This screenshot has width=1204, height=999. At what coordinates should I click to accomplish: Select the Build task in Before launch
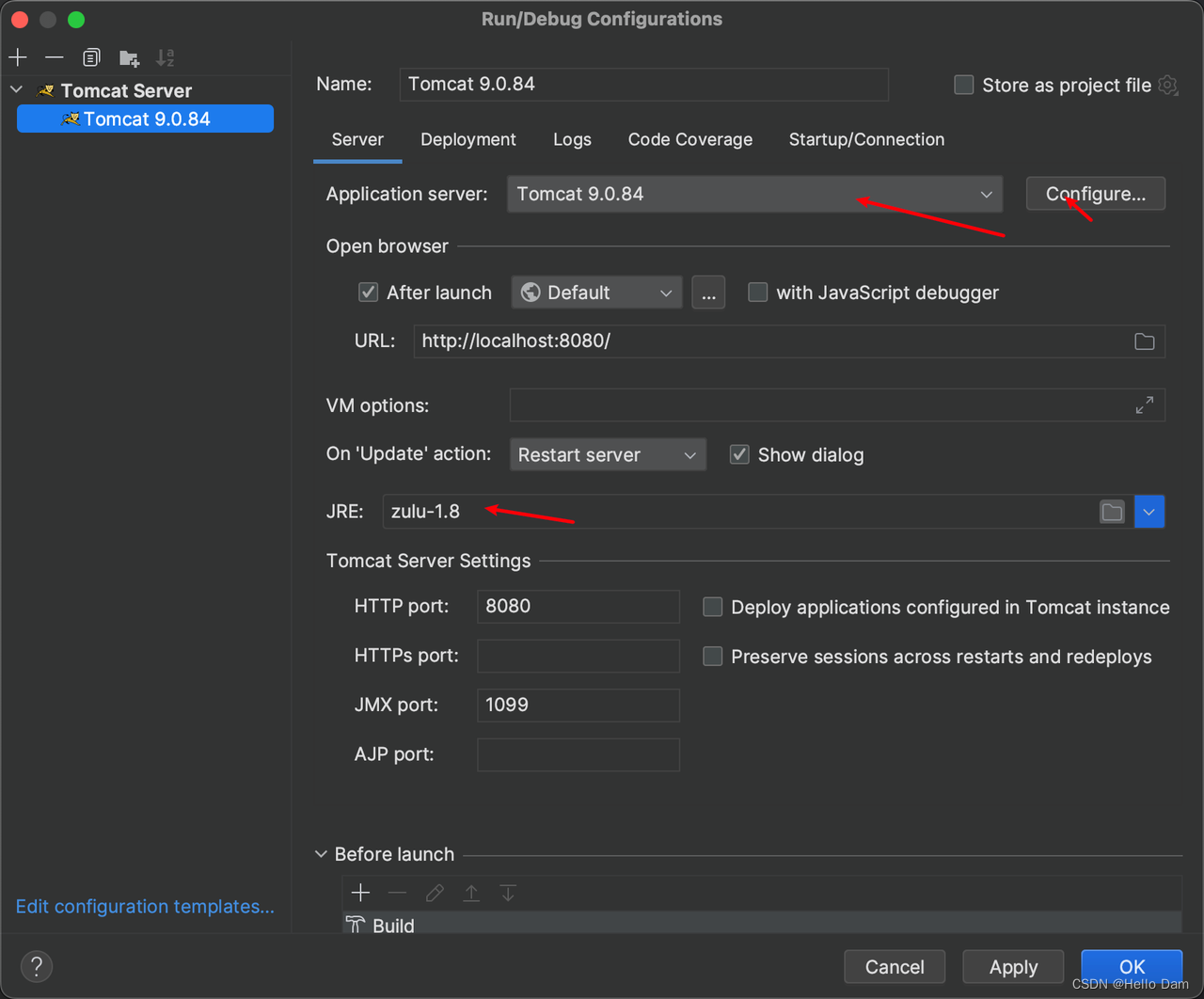762,925
